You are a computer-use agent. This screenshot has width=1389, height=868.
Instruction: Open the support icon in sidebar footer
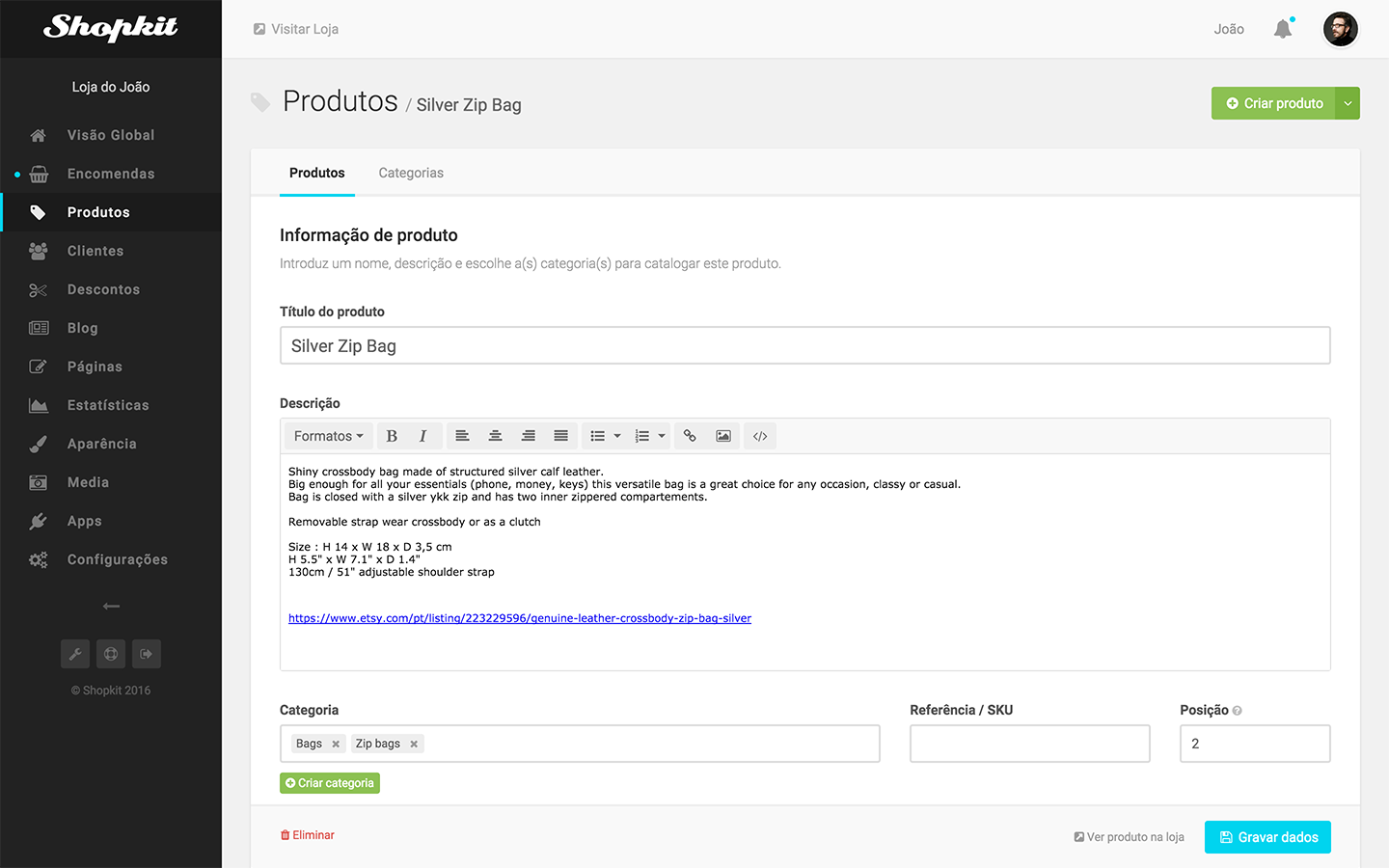[111, 654]
